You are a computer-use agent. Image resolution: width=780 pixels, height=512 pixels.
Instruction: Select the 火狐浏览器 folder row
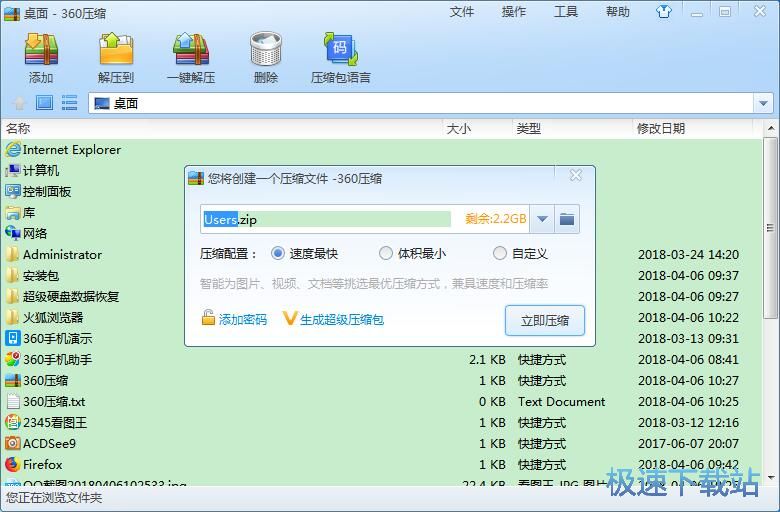coord(381,317)
